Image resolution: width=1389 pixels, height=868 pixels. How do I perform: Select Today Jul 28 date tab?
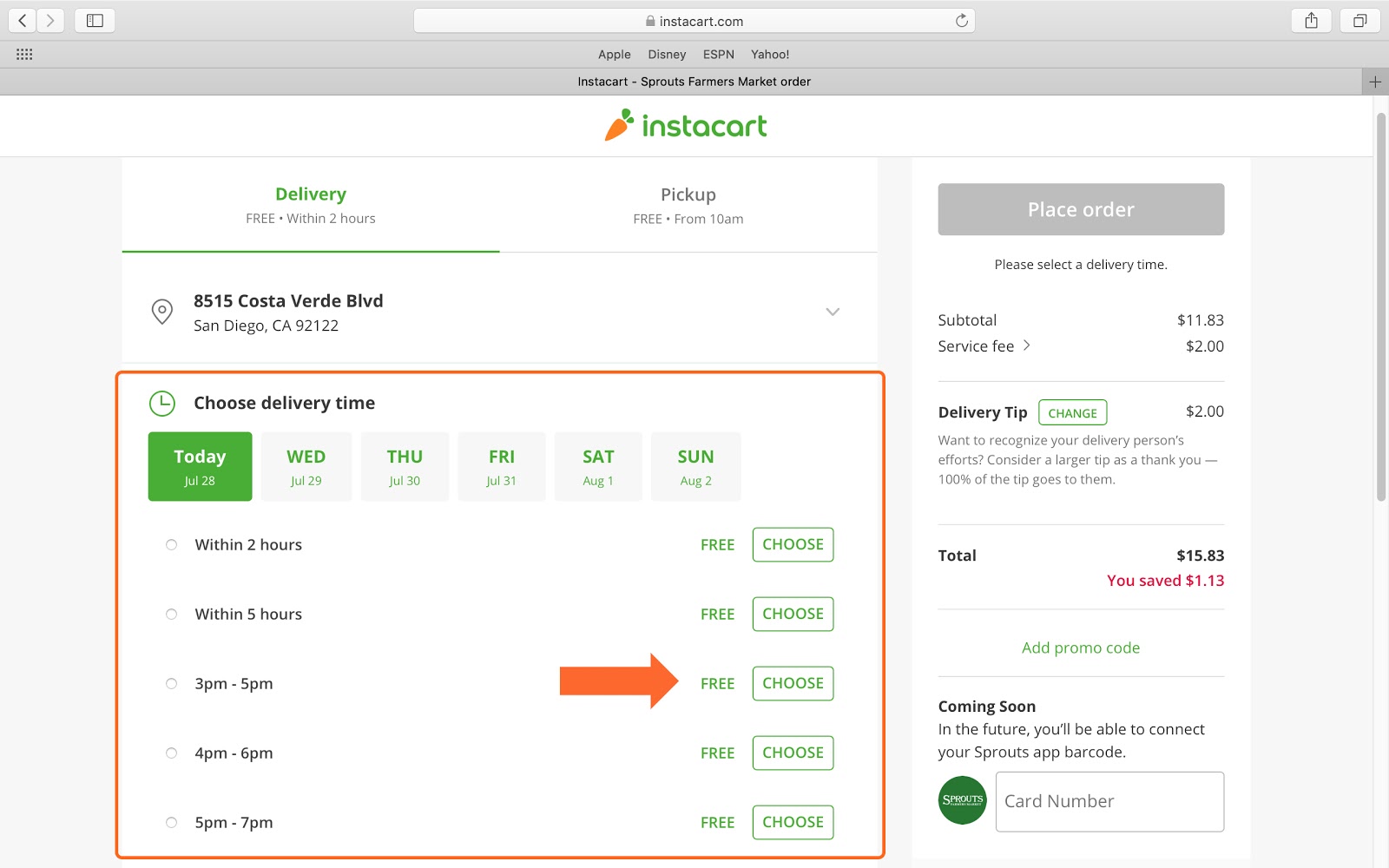[200, 467]
